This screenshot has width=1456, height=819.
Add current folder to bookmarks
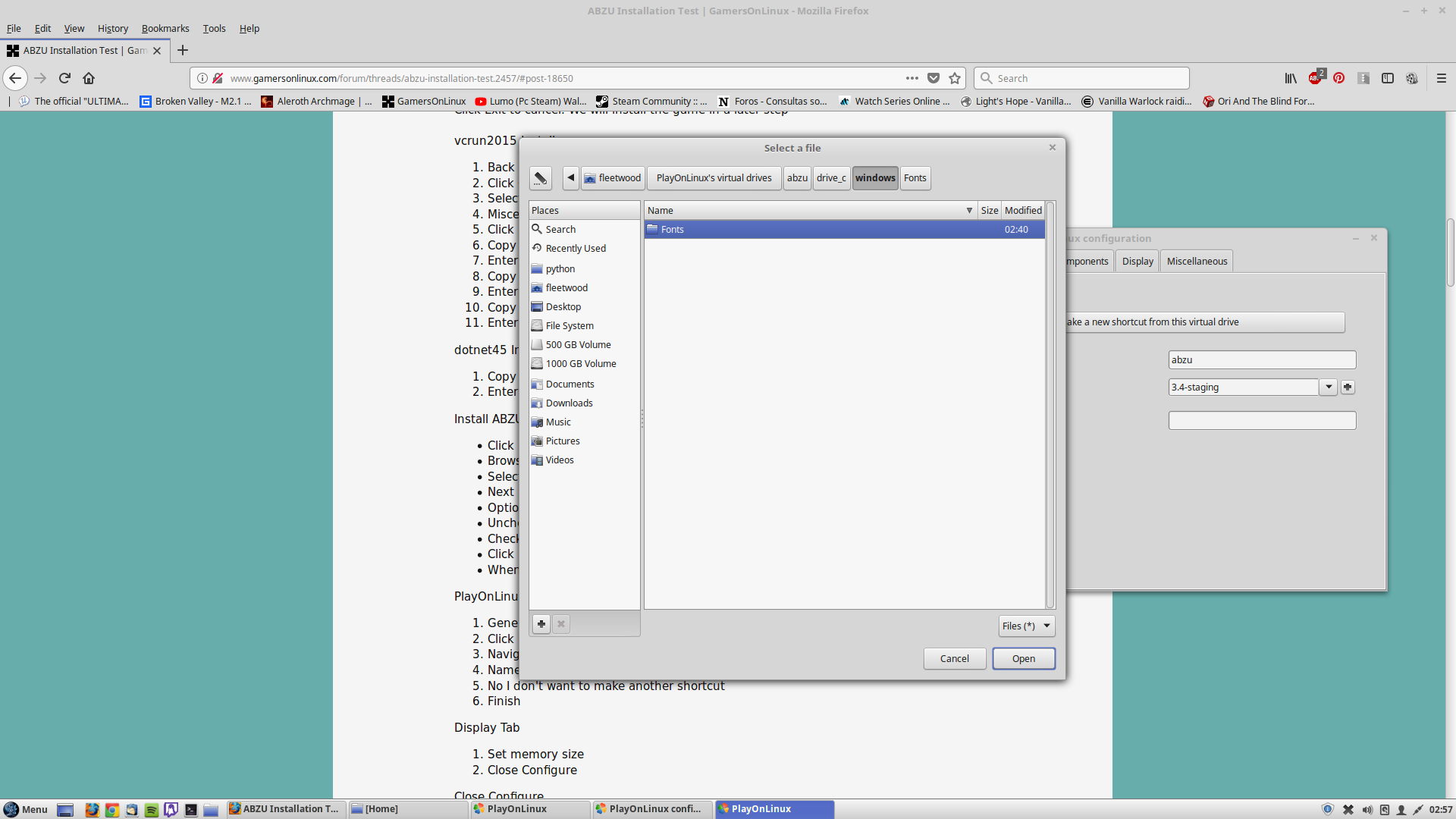[541, 624]
